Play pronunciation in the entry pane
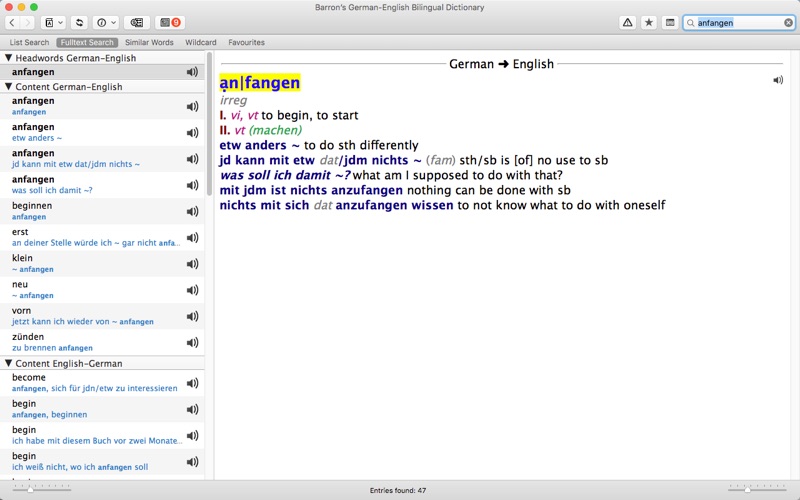The width and height of the screenshot is (800, 500). coord(778,80)
